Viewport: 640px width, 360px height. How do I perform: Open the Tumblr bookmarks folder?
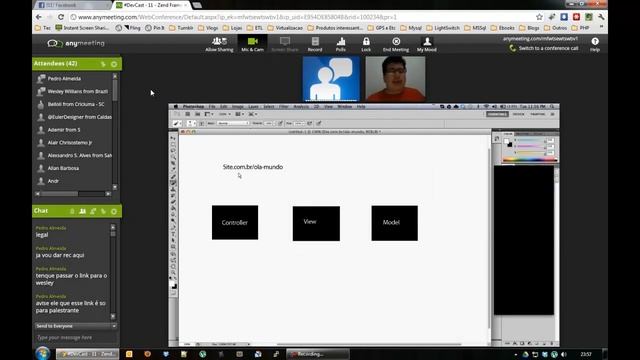pyautogui.click(x=181, y=28)
